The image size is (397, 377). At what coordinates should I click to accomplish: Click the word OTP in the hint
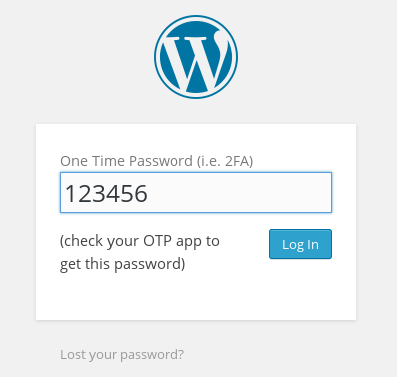pos(158,241)
